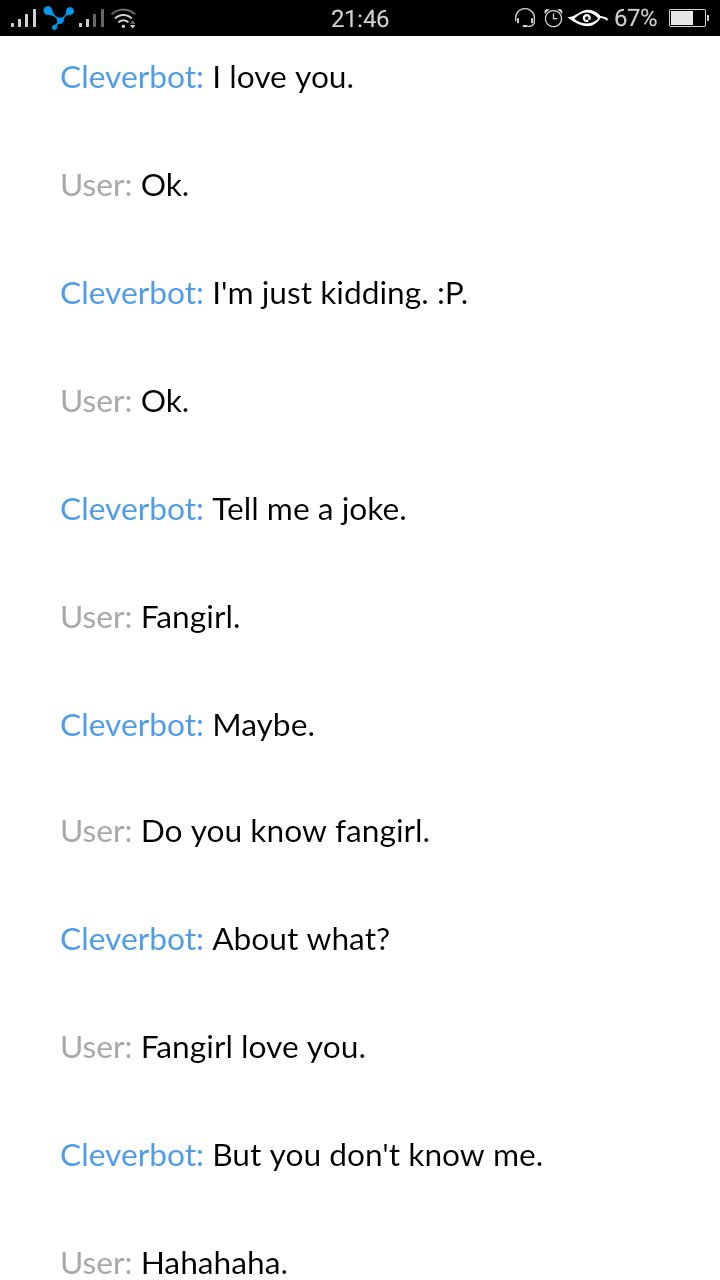Tap the message "I love you."

[283, 78]
